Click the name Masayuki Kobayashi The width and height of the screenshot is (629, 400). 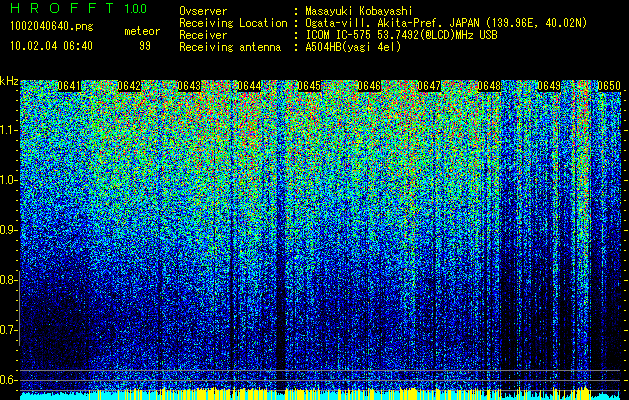tap(359, 11)
